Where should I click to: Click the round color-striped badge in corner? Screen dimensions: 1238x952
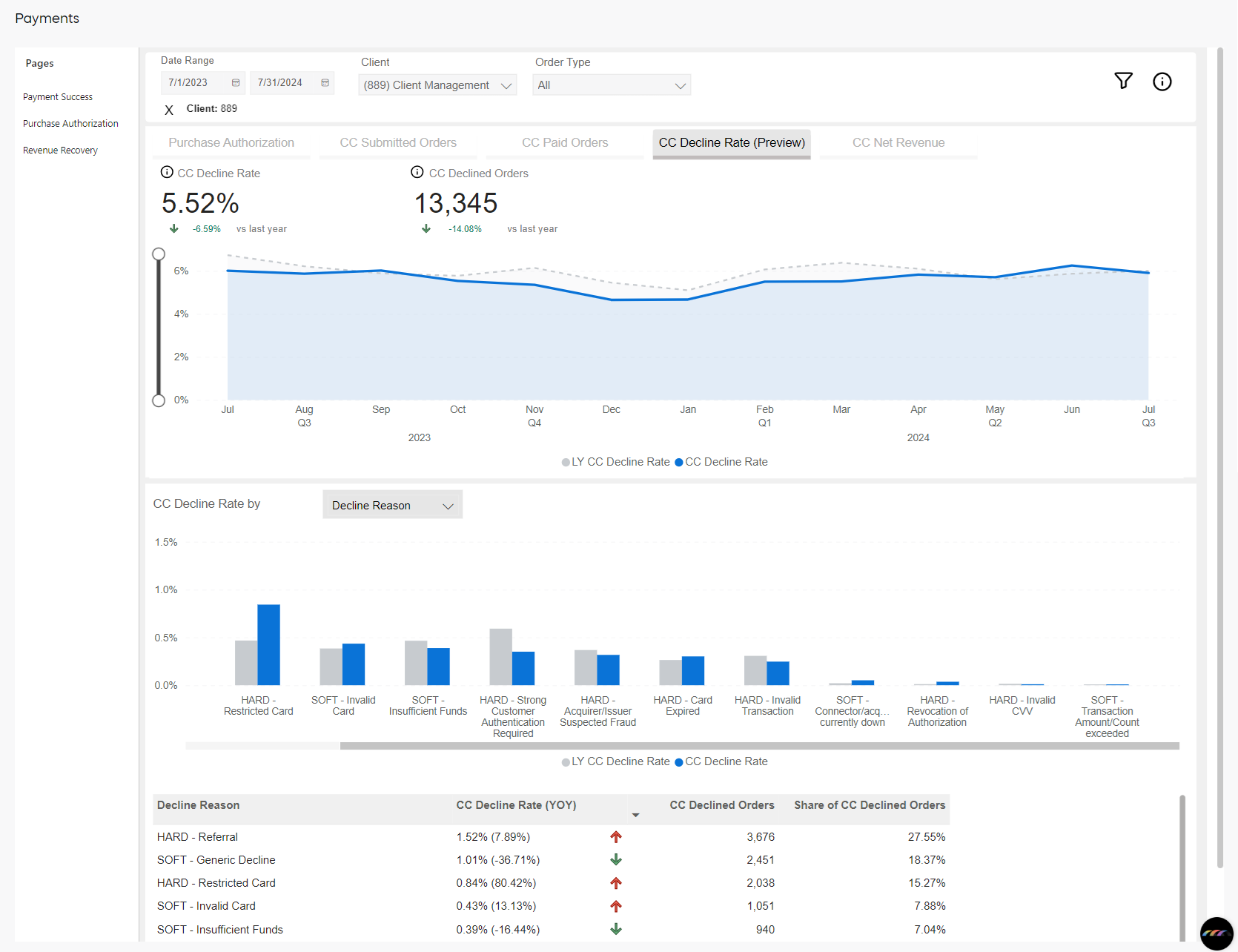coord(1217,933)
